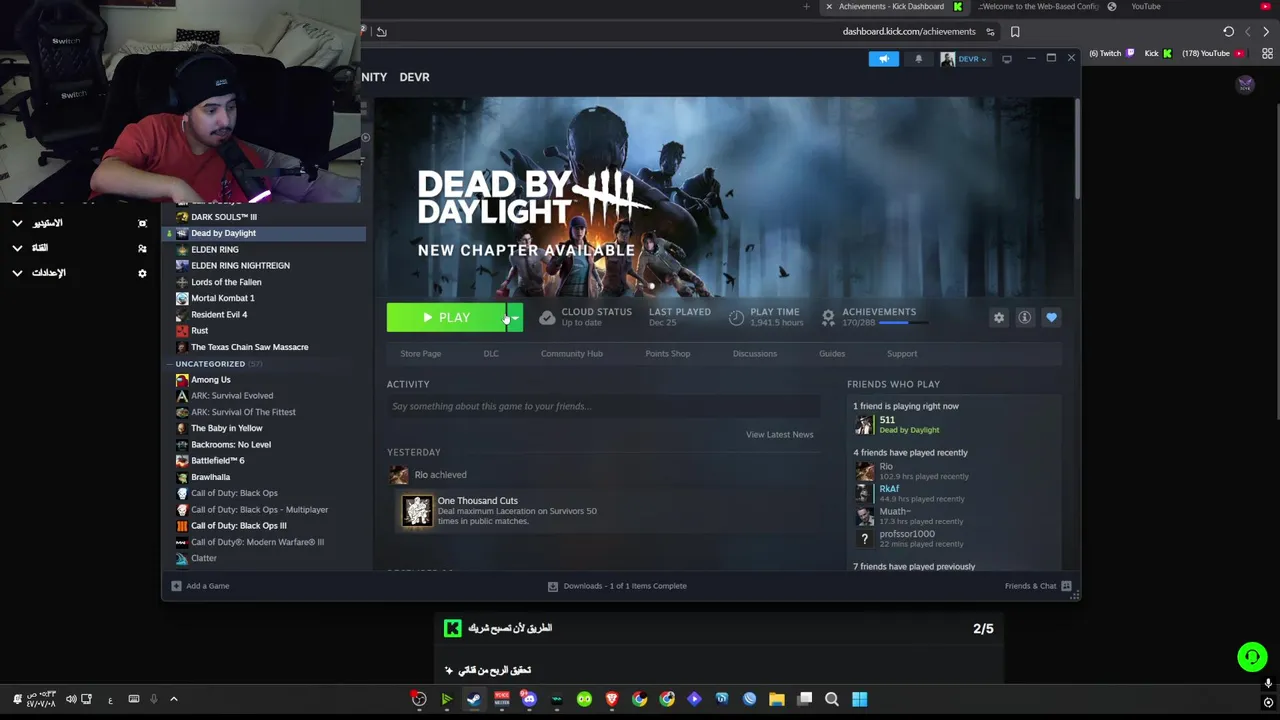This screenshot has height=720, width=1280.
Task: Click the site settings icon in address bar
Action: click(990, 32)
